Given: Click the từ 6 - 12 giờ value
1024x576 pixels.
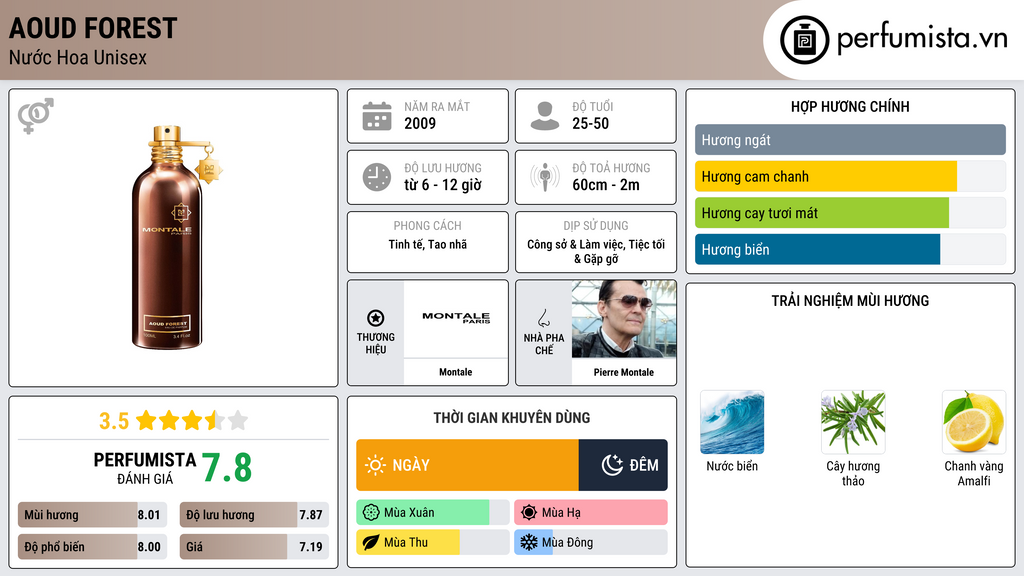Looking at the screenshot, I should (x=443, y=185).
